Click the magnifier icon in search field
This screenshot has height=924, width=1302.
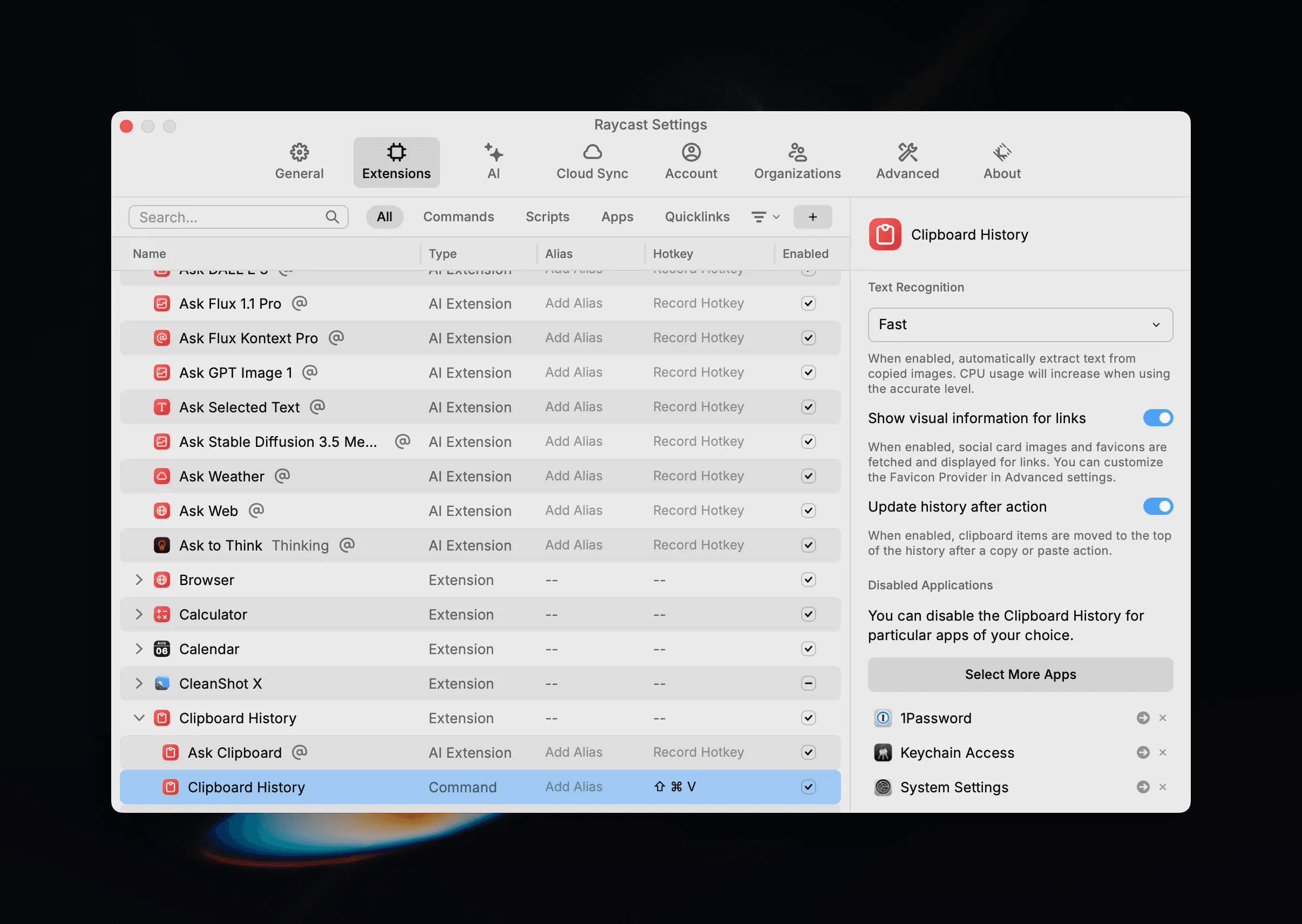coord(333,217)
